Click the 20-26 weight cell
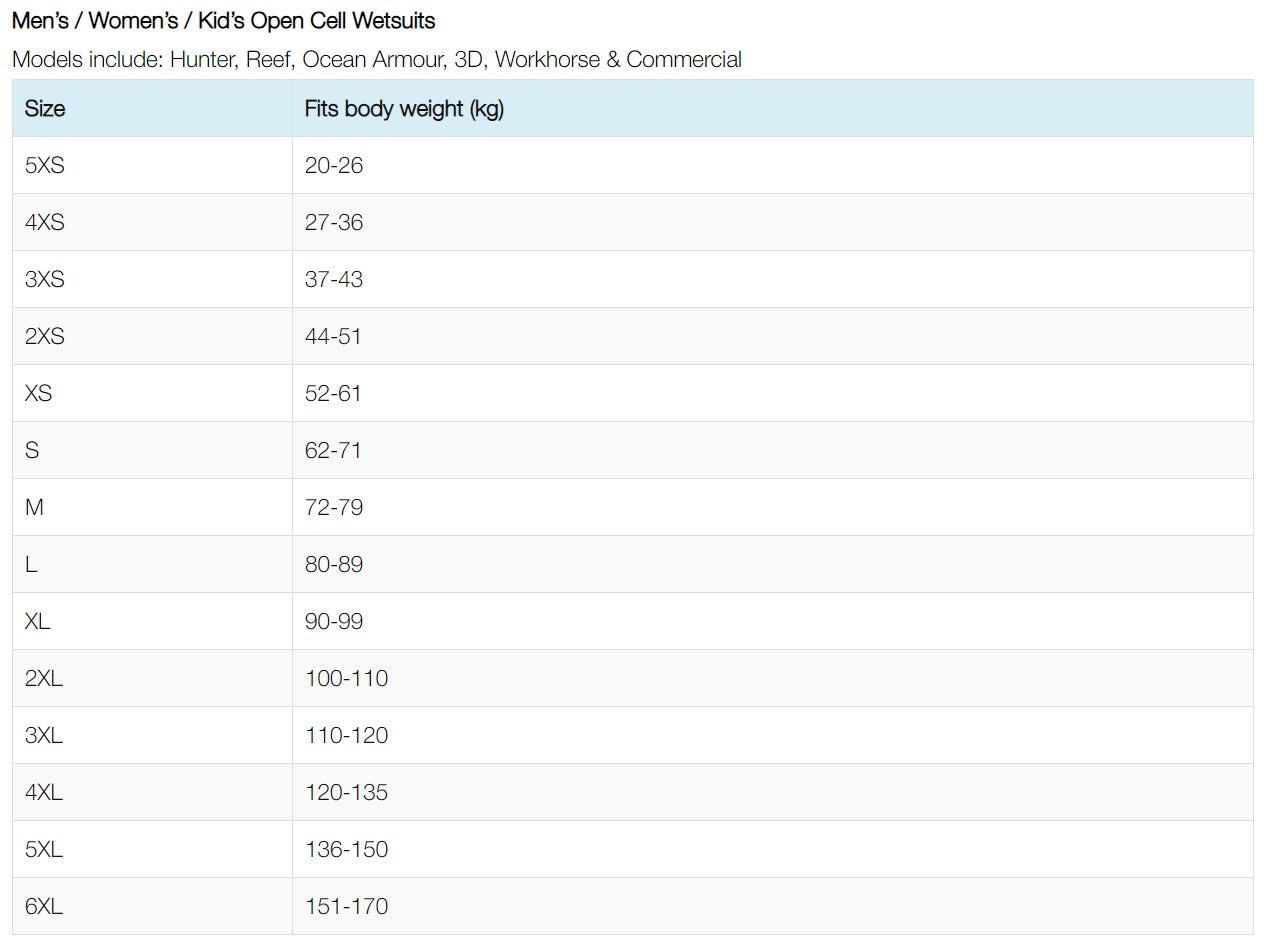 tap(334, 166)
